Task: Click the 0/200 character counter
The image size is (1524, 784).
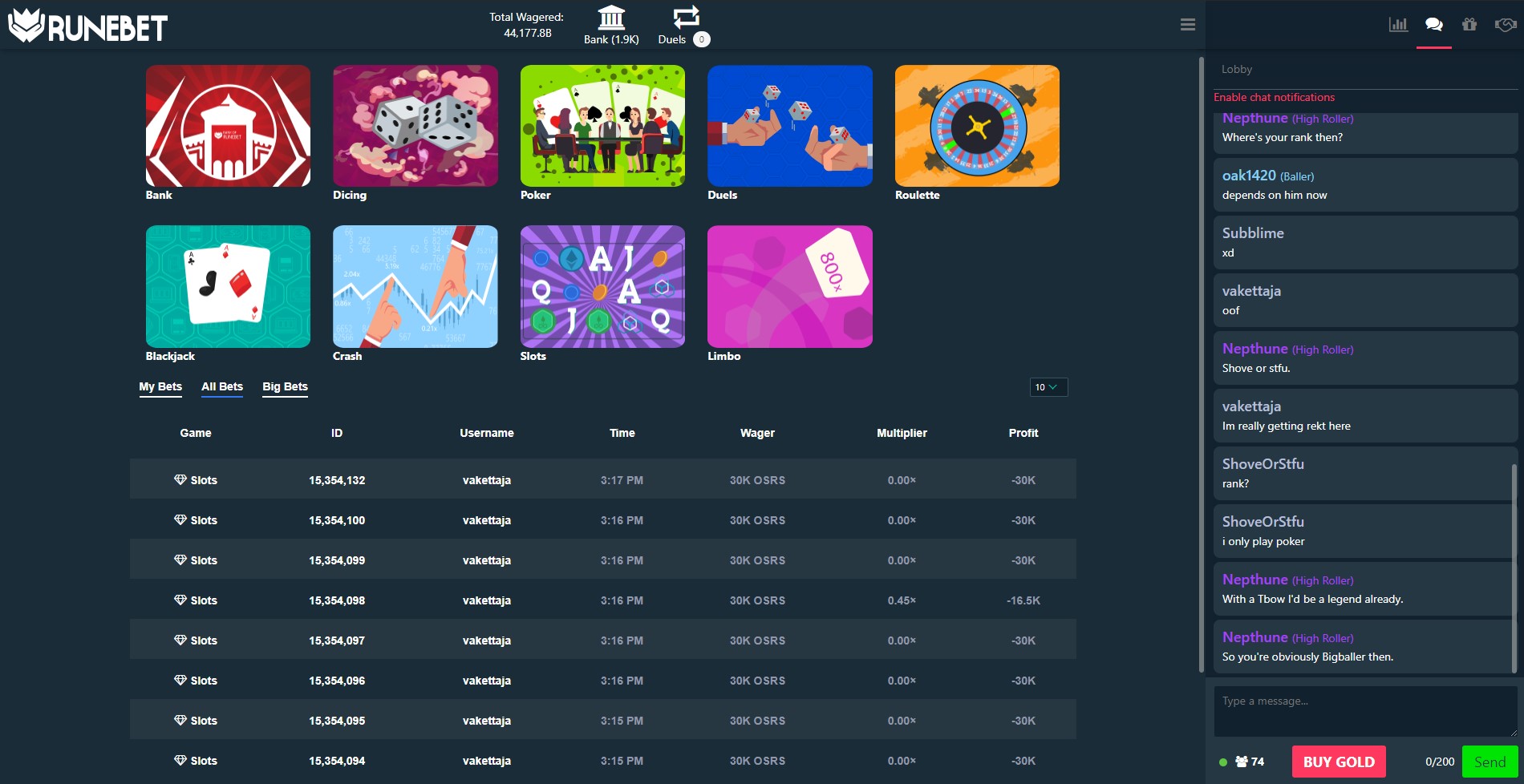Action: tap(1440, 762)
